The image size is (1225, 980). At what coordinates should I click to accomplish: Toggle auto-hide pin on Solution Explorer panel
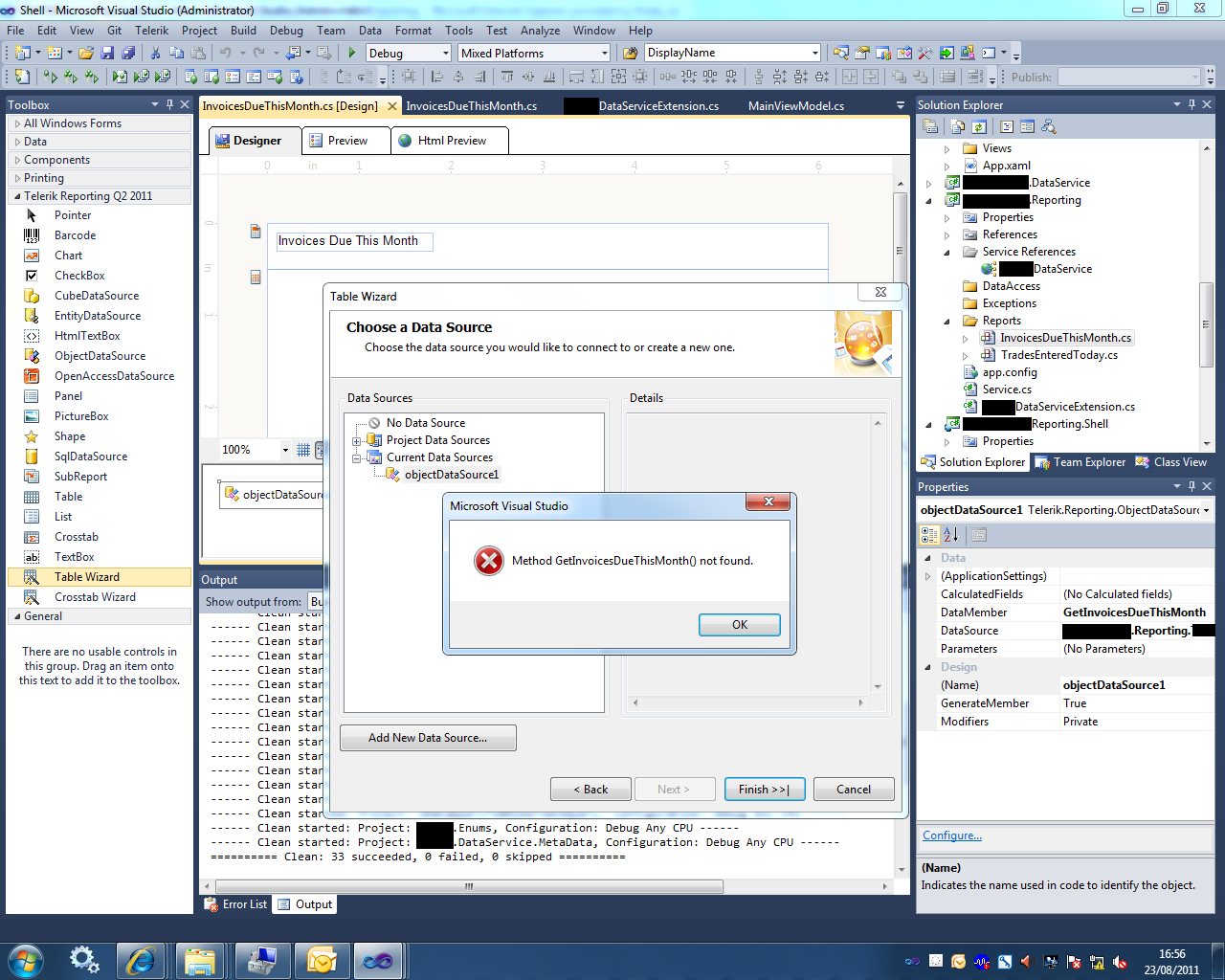(x=1192, y=104)
